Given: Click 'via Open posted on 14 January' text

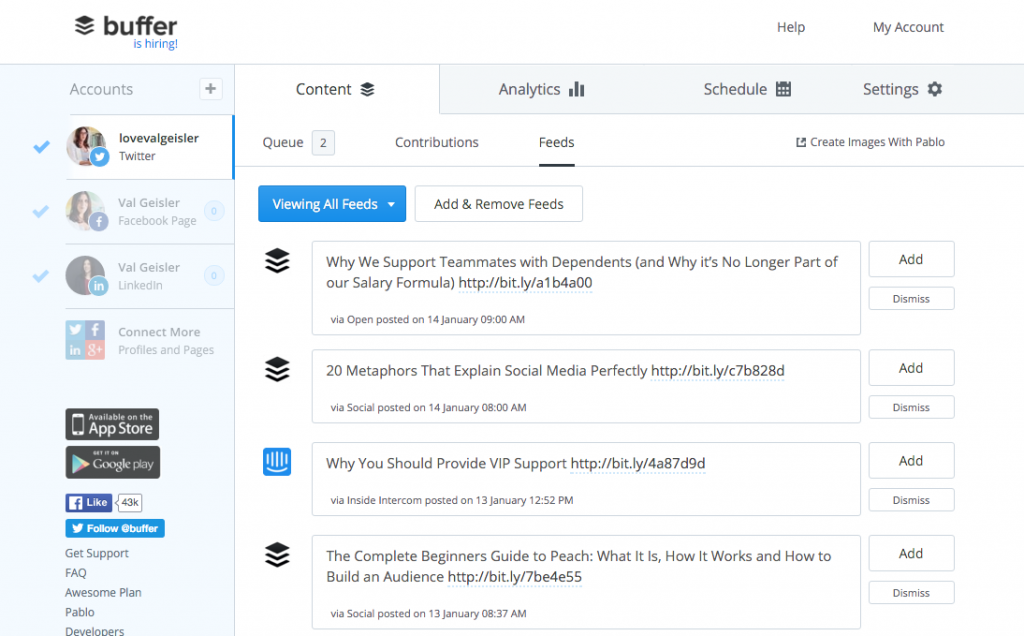Looking at the screenshot, I should tap(428, 319).
